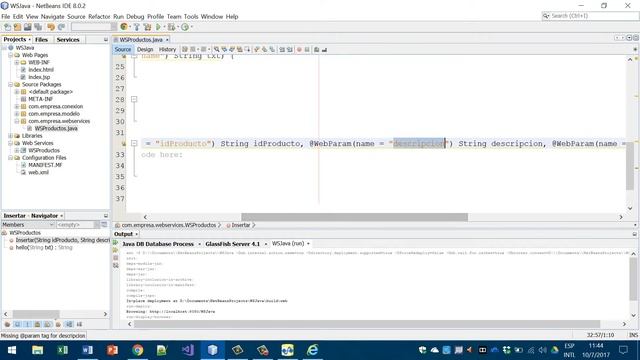This screenshot has width=640, height=360.
Task: Toggle Show Non-Public Members filter in Navigator
Action: point(38,324)
